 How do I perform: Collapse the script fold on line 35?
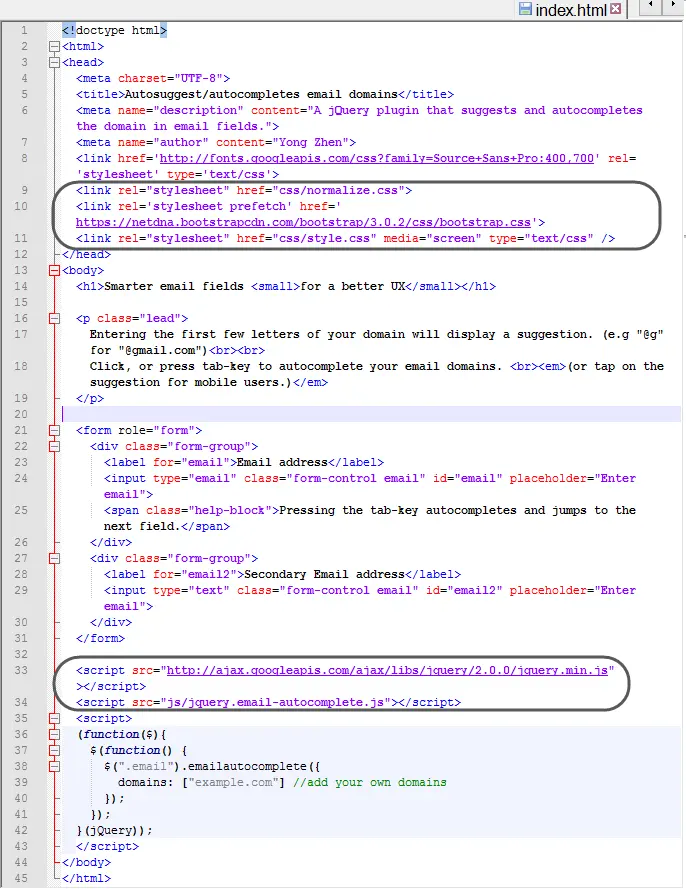[54, 718]
